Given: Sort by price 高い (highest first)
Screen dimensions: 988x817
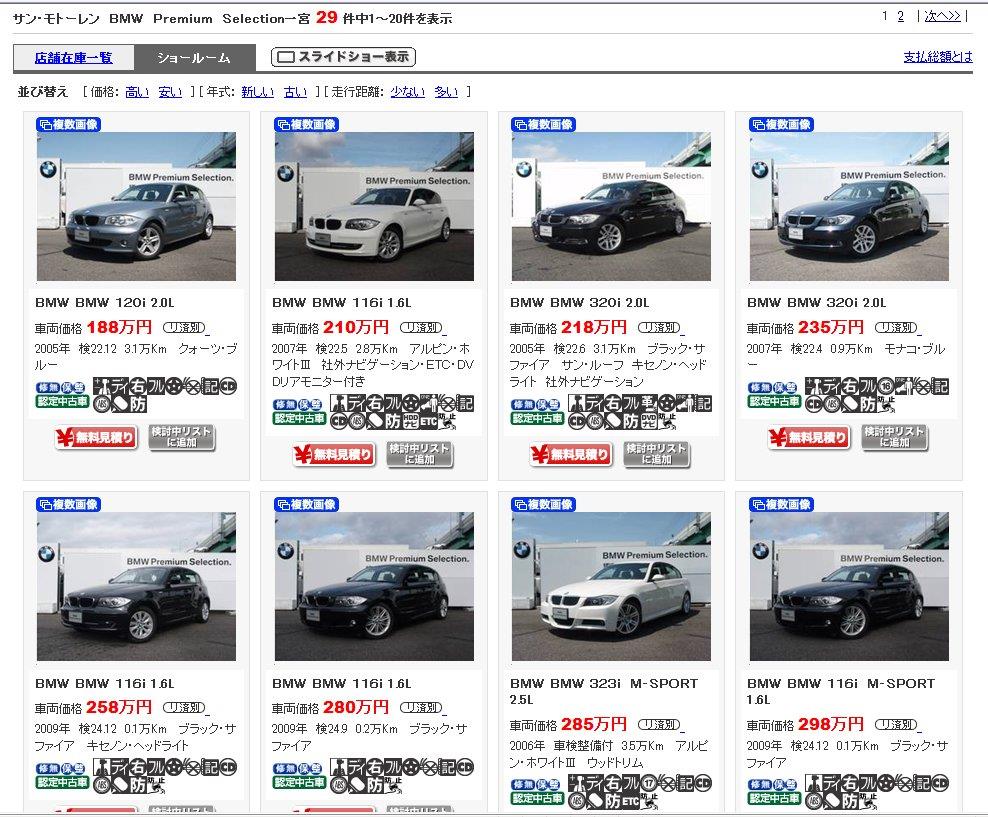Looking at the screenshot, I should [x=137, y=92].
